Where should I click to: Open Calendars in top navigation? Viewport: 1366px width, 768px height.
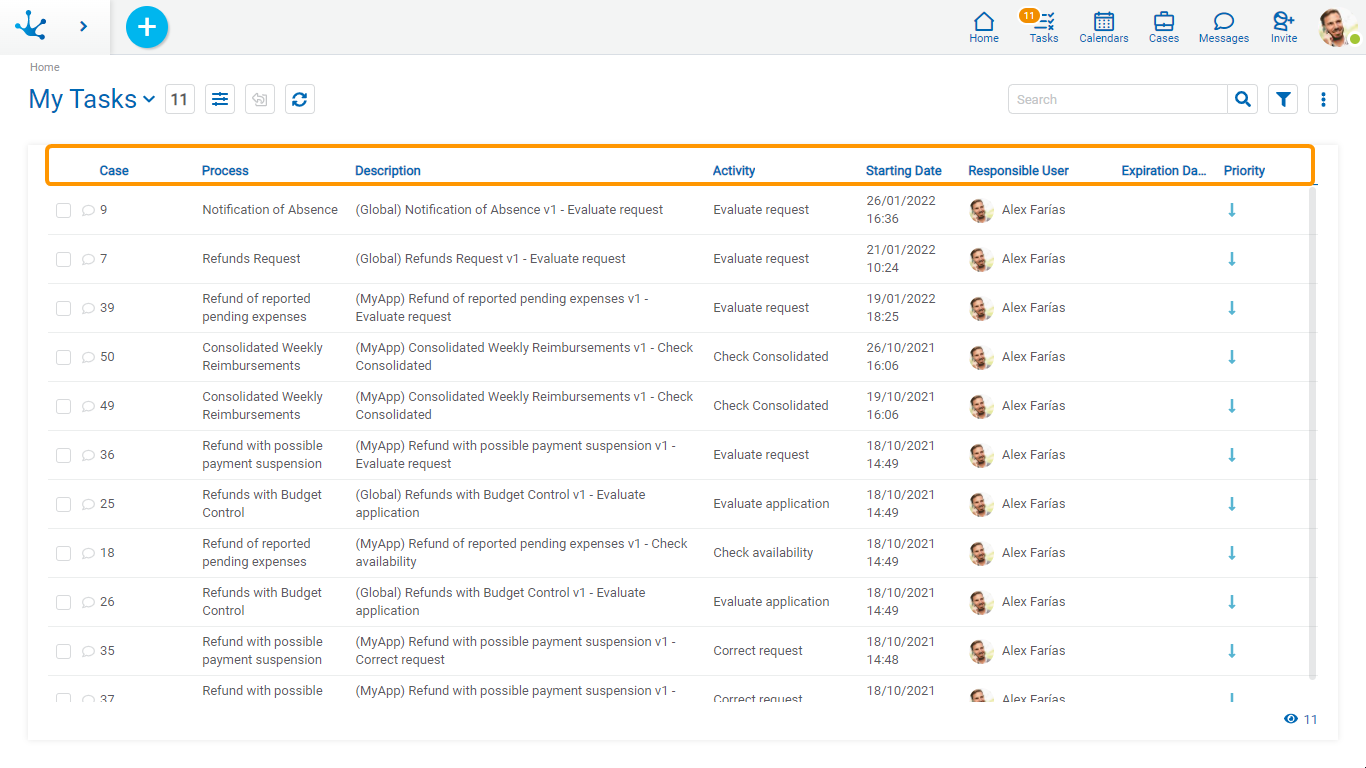pos(1104,27)
